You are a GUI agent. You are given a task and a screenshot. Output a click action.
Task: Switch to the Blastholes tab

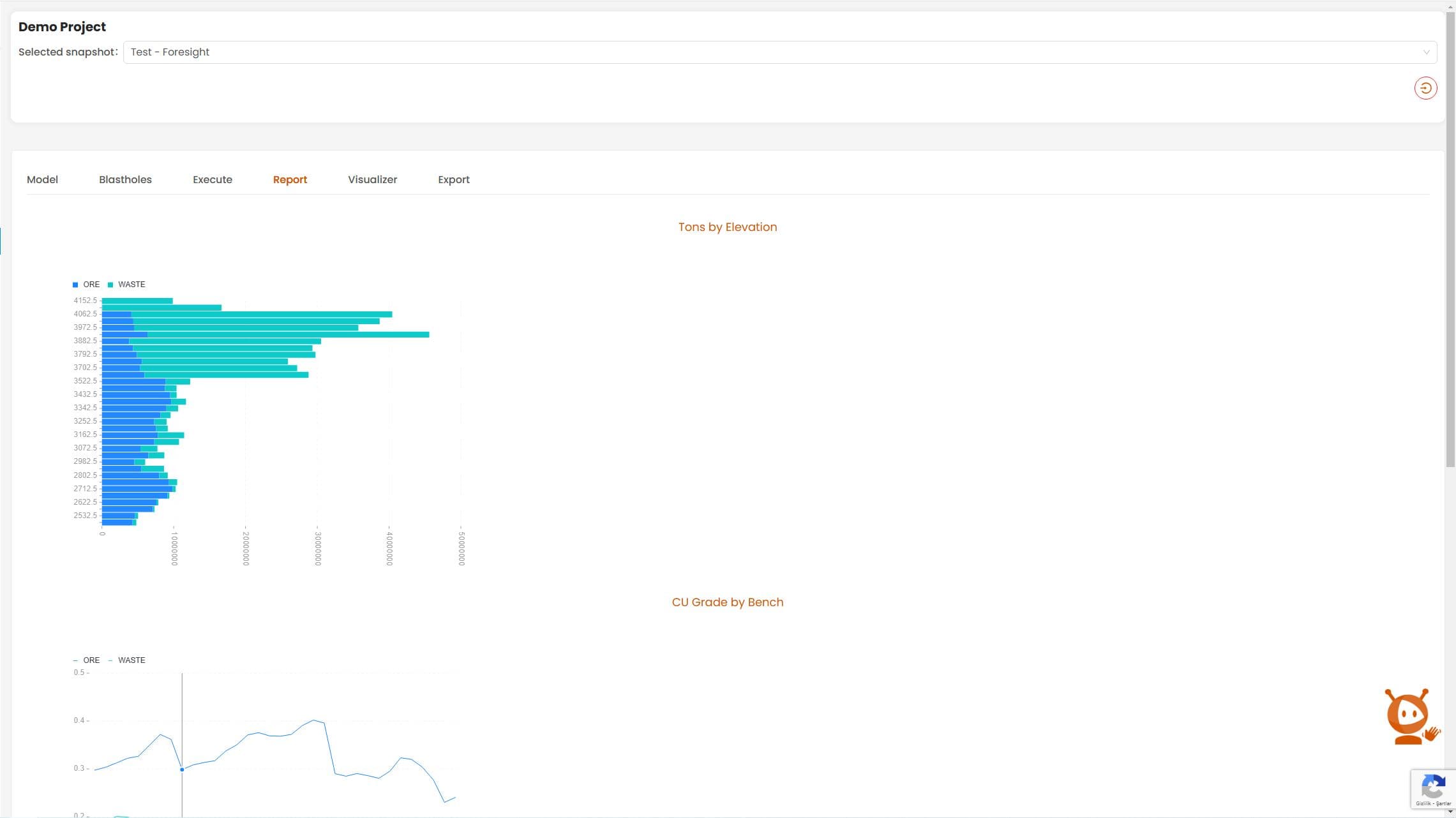tap(125, 180)
